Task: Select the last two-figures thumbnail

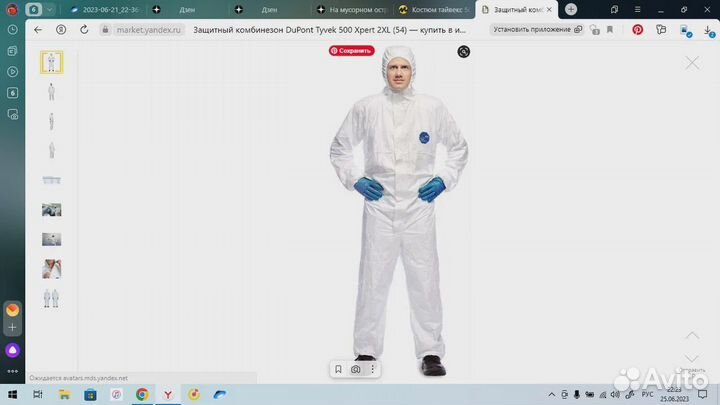Action: [51, 298]
